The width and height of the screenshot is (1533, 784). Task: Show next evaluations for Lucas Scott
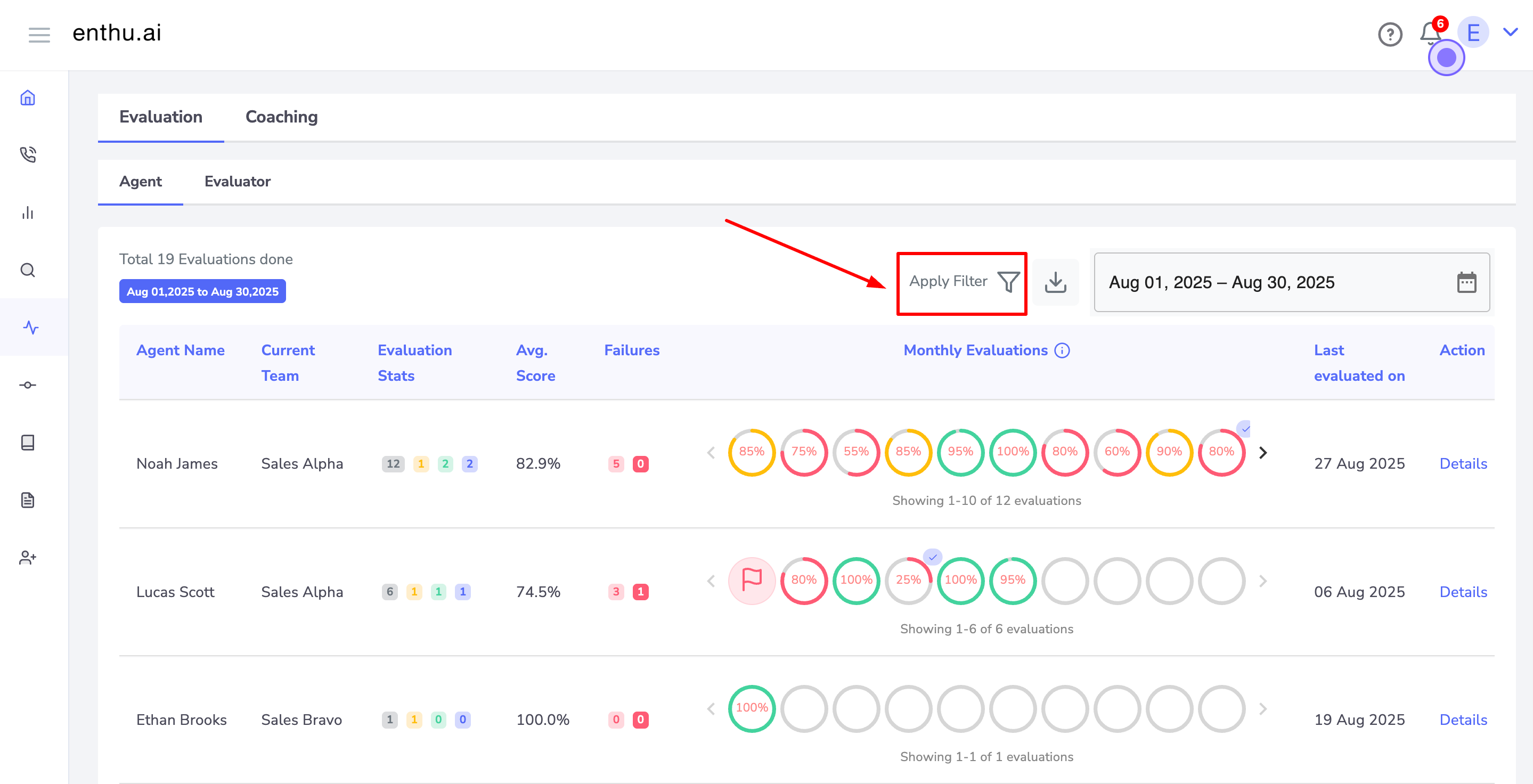click(1263, 581)
